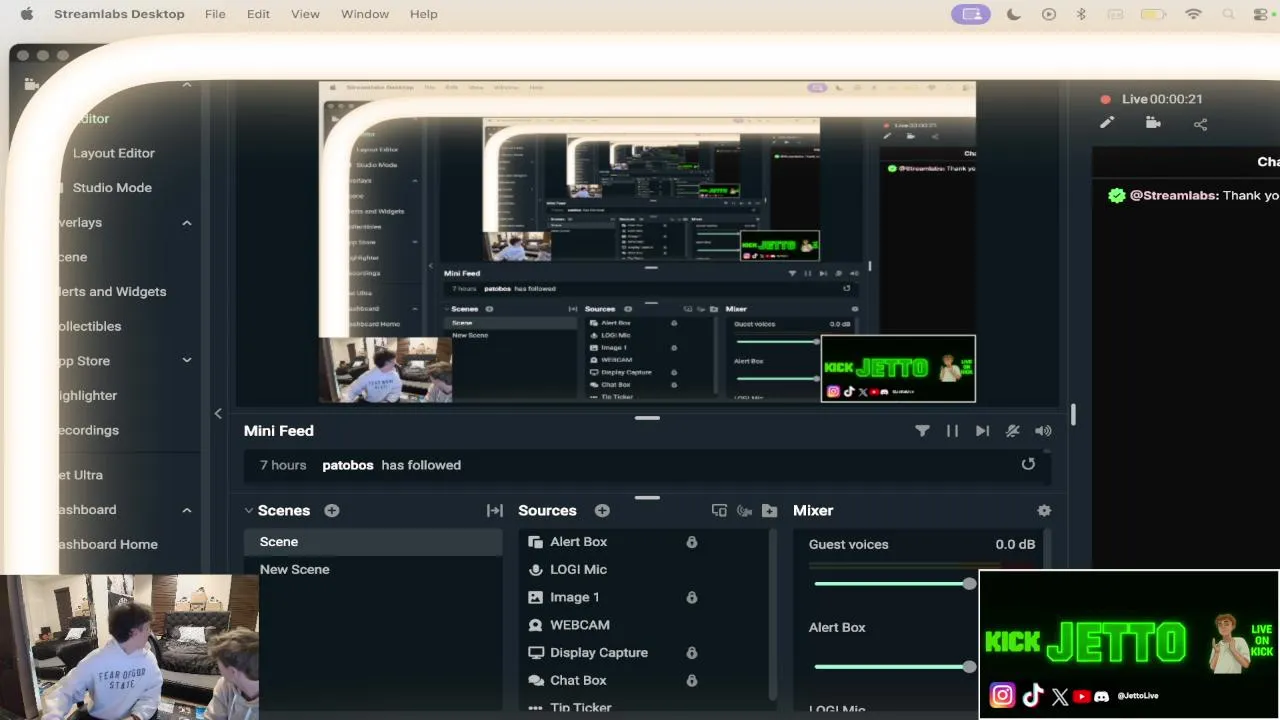Click the patobos username in Mini Feed
The width and height of the screenshot is (1280, 720).
(x=348, y=465)
